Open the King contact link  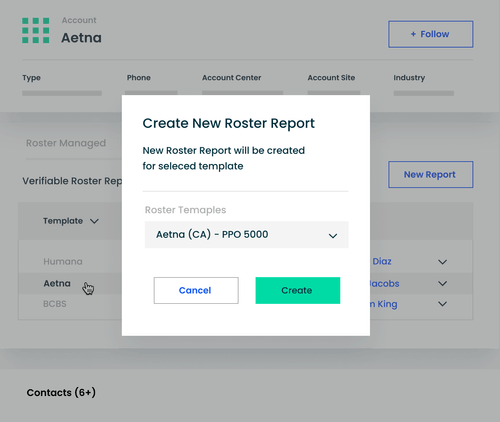(x=384, y=304)
